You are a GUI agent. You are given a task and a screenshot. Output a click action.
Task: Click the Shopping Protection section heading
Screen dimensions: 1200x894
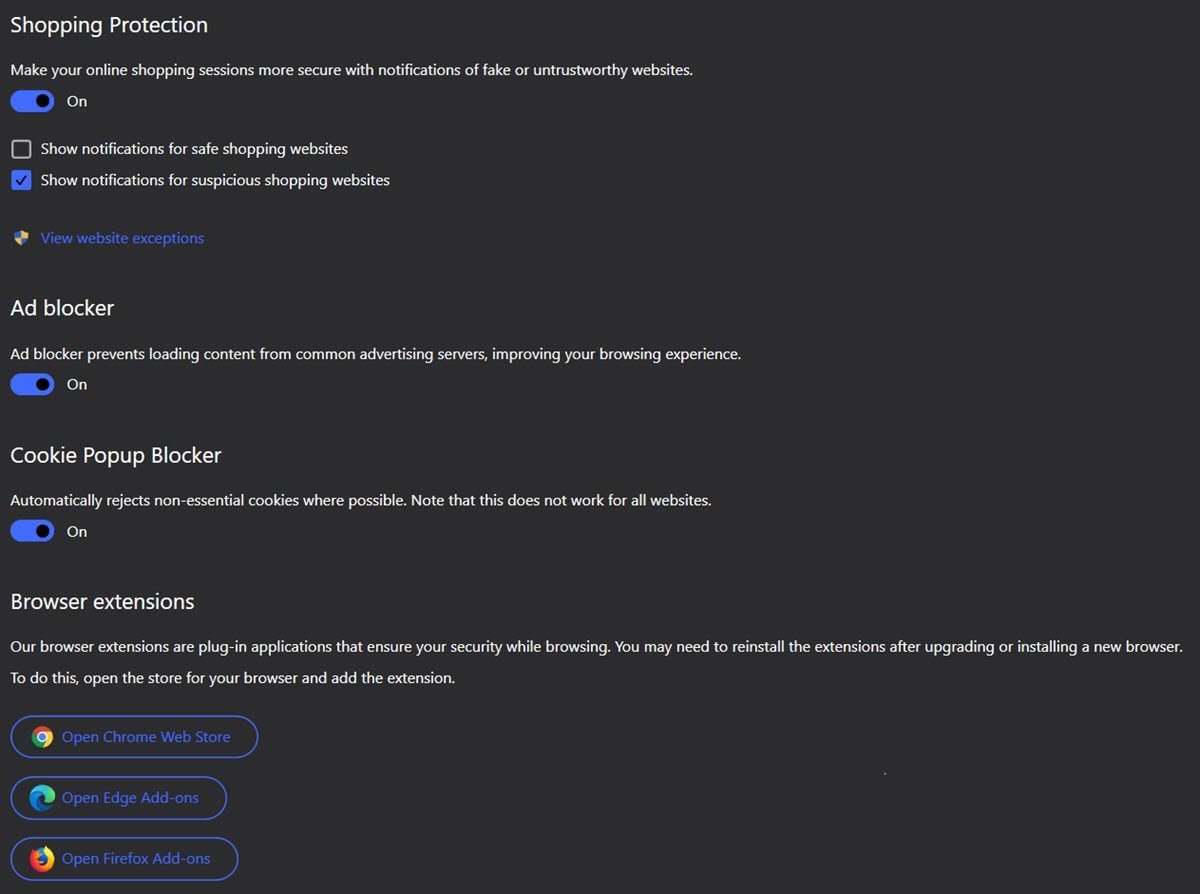pyautogui.click(x=109, y=25)
